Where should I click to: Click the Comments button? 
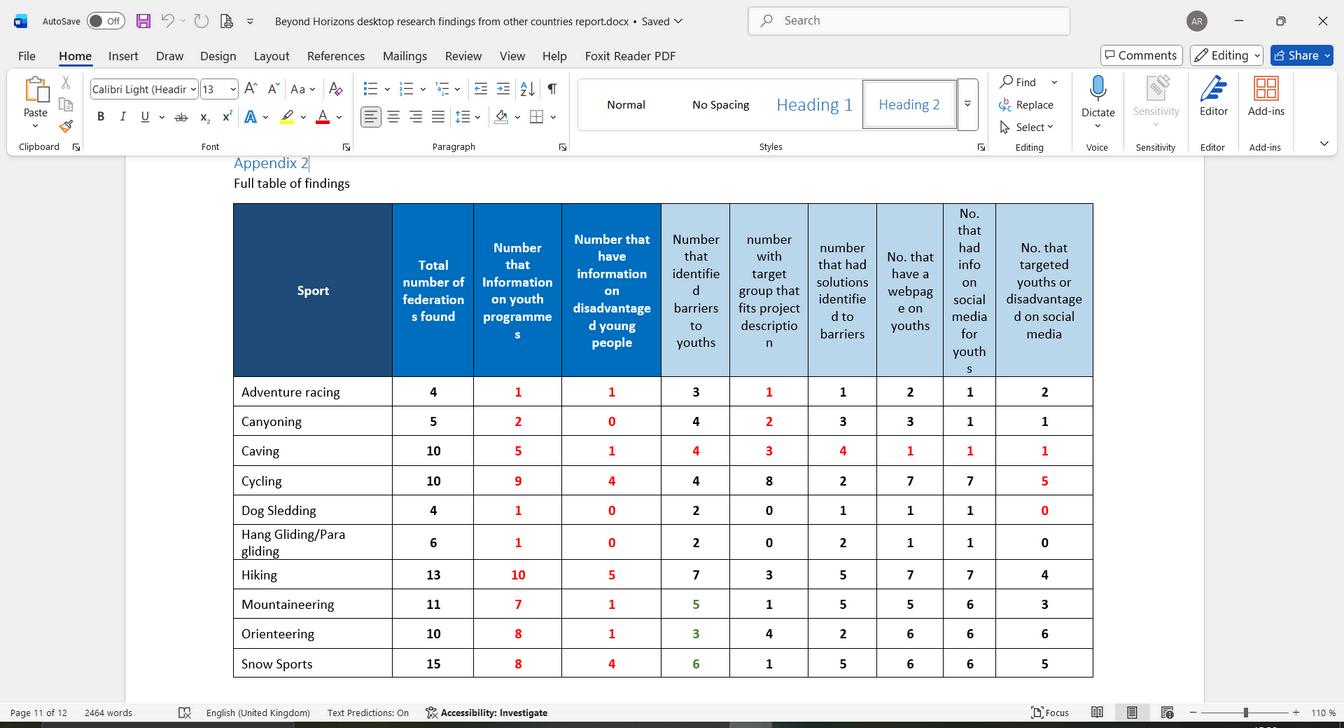pyautogui.click(x=1141, y=55)
